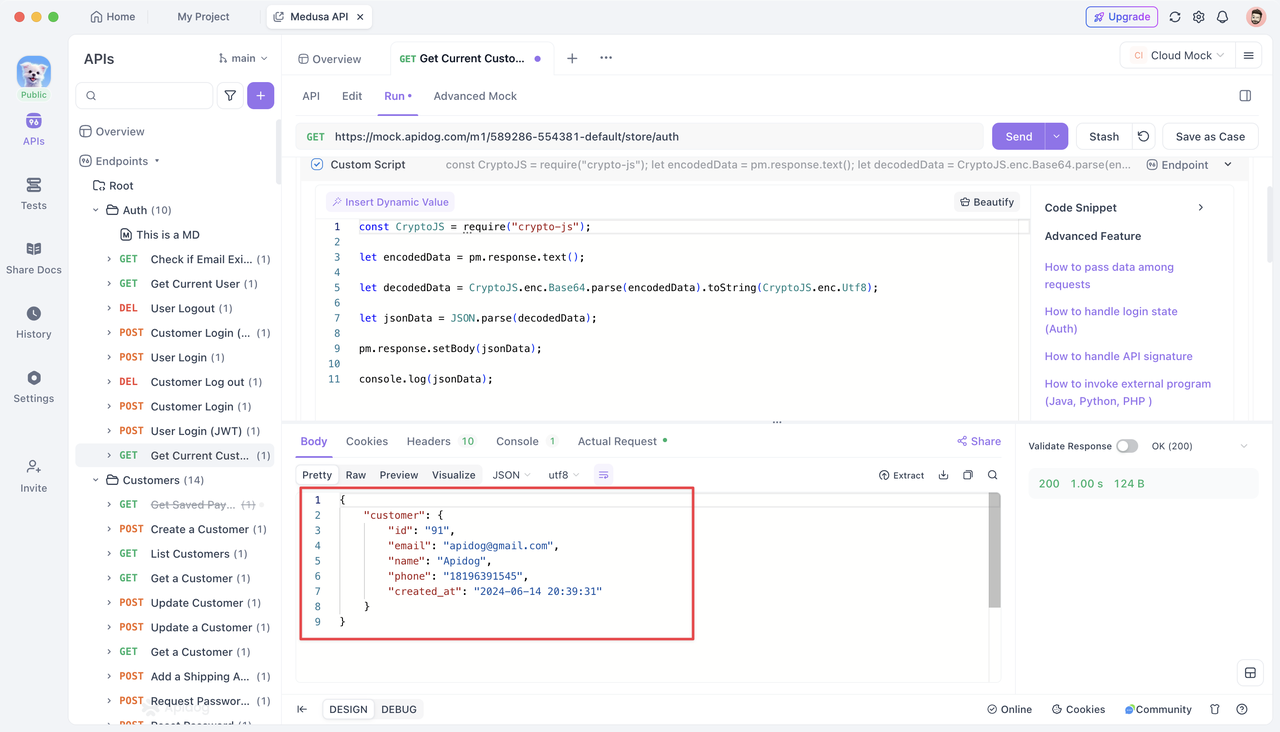Click the filter icon beside search
This screenshot has height=732, width=1280.
[x=231, y=96]
